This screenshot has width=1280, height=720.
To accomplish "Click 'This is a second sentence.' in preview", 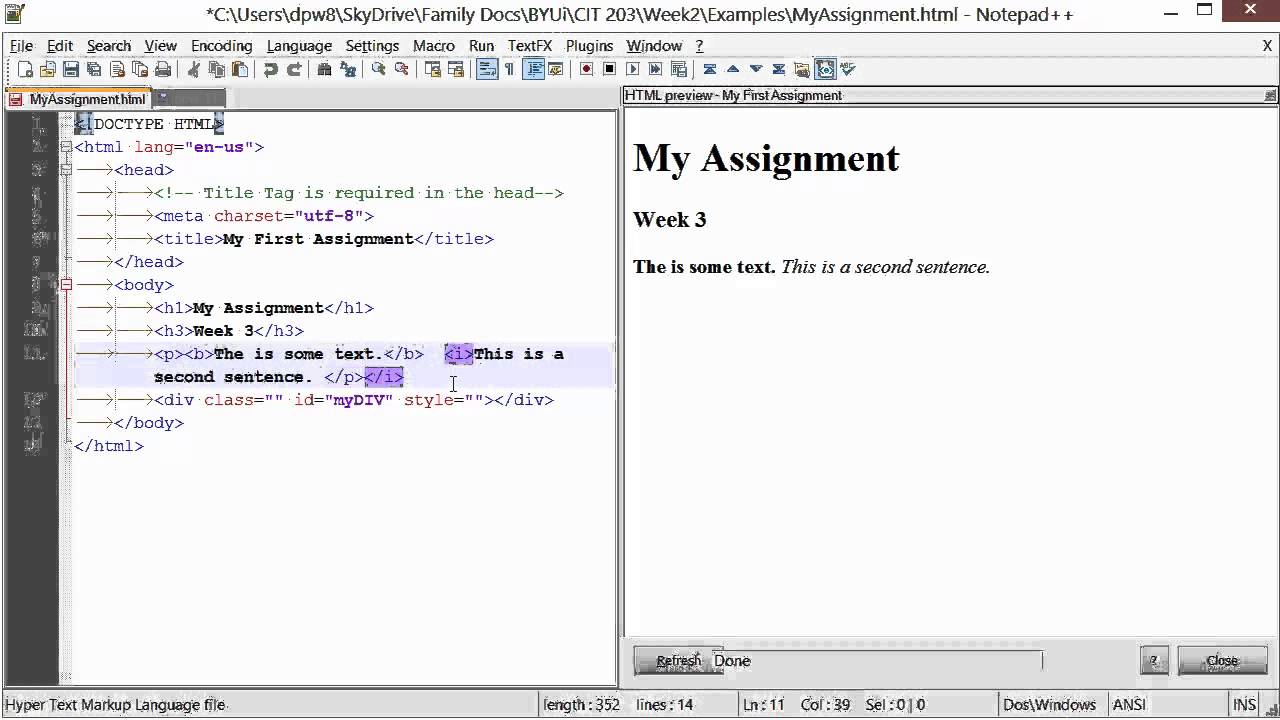I will [x=885, y=267].
